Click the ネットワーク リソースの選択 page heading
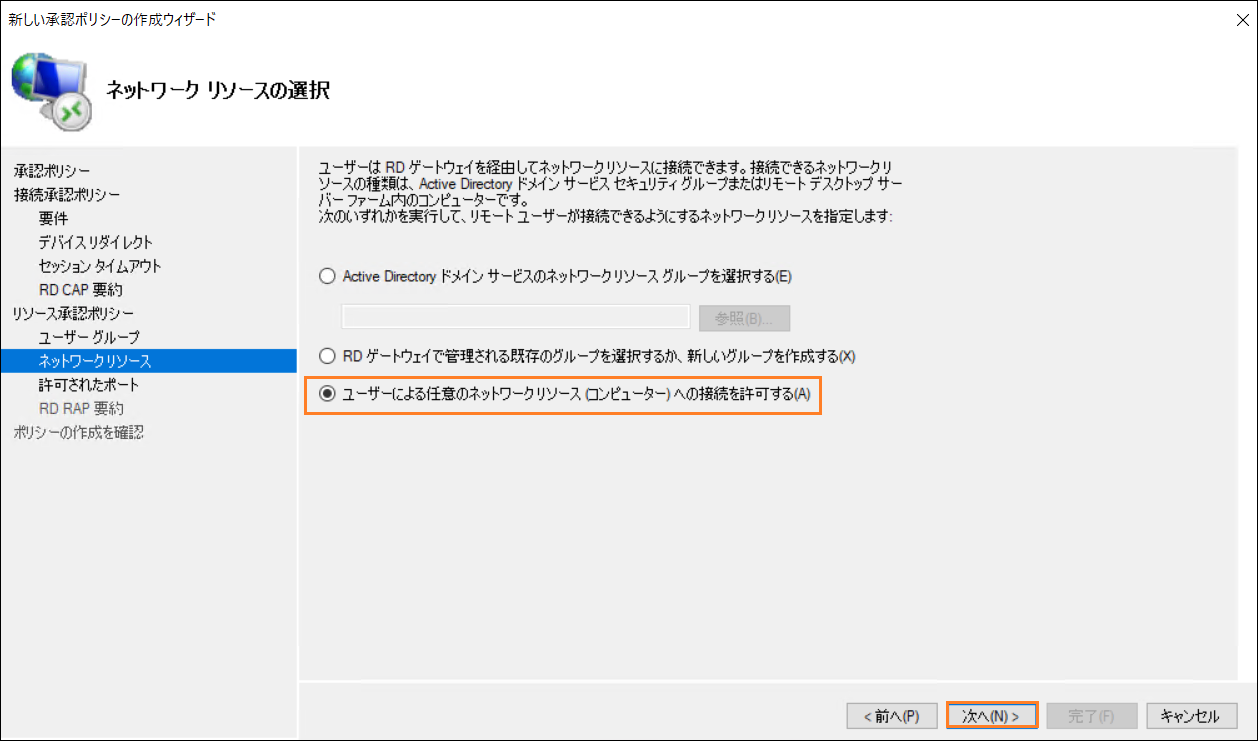Viewport: 1258px width, 741px height. coord(218,91)
